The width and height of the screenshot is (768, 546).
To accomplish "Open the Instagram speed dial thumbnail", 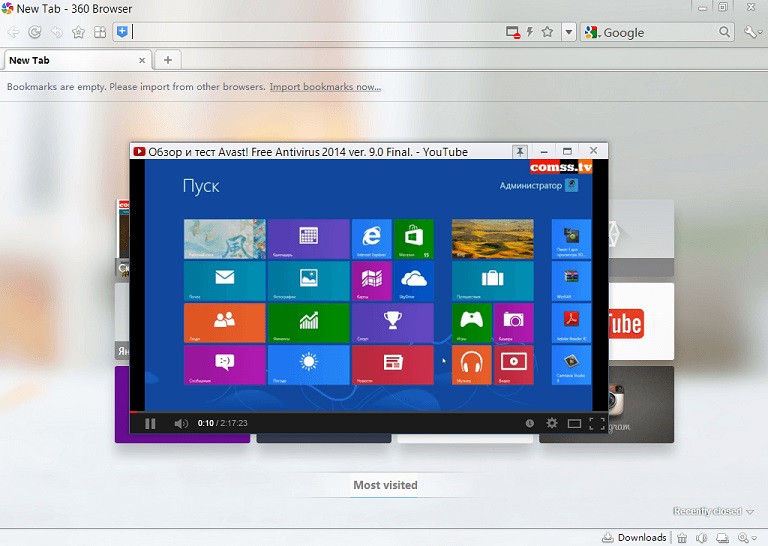I will pos(641,404).
